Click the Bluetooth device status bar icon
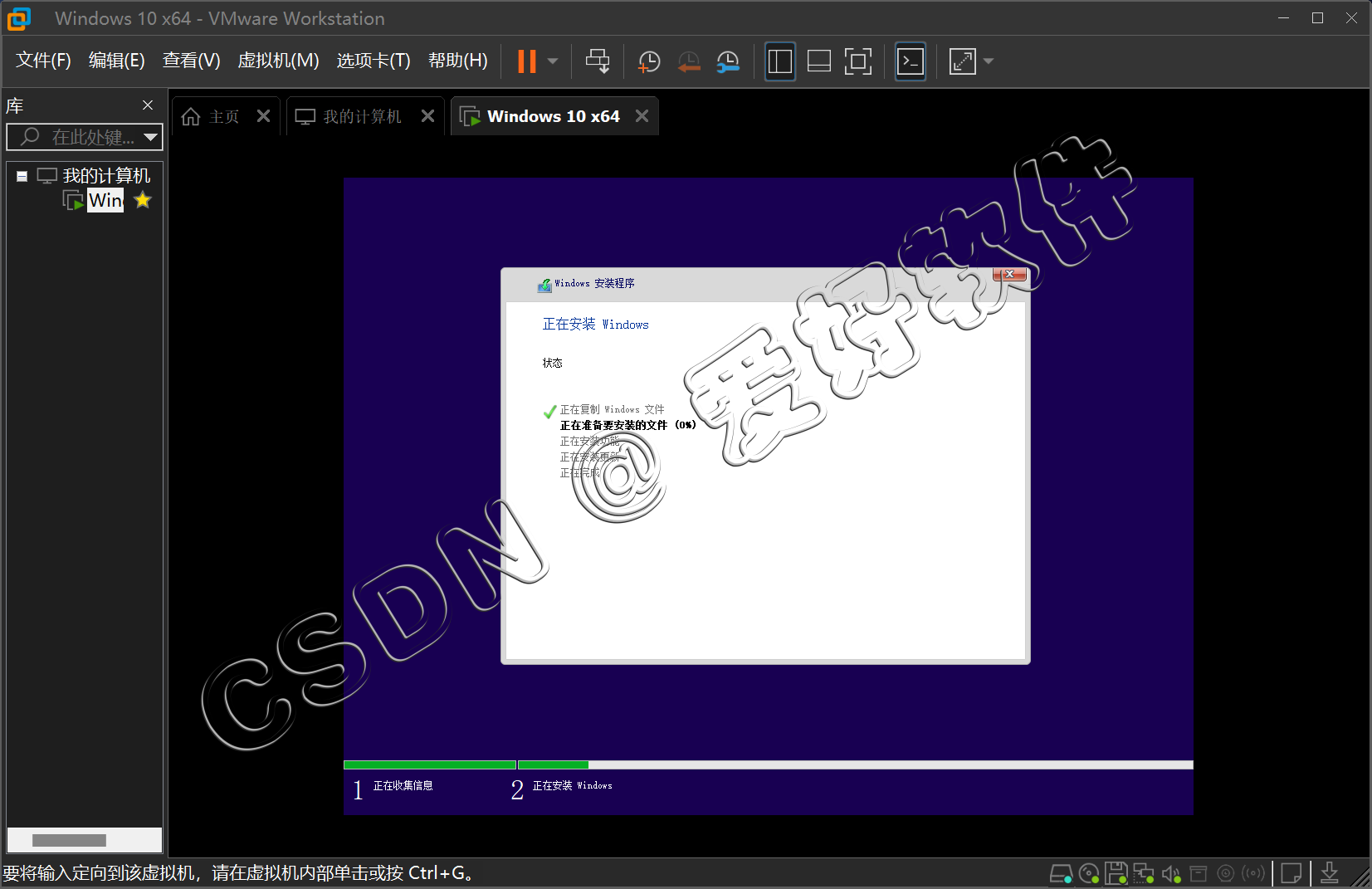The width and height of the screenshot is (1372, 889). click(1253, 873)
